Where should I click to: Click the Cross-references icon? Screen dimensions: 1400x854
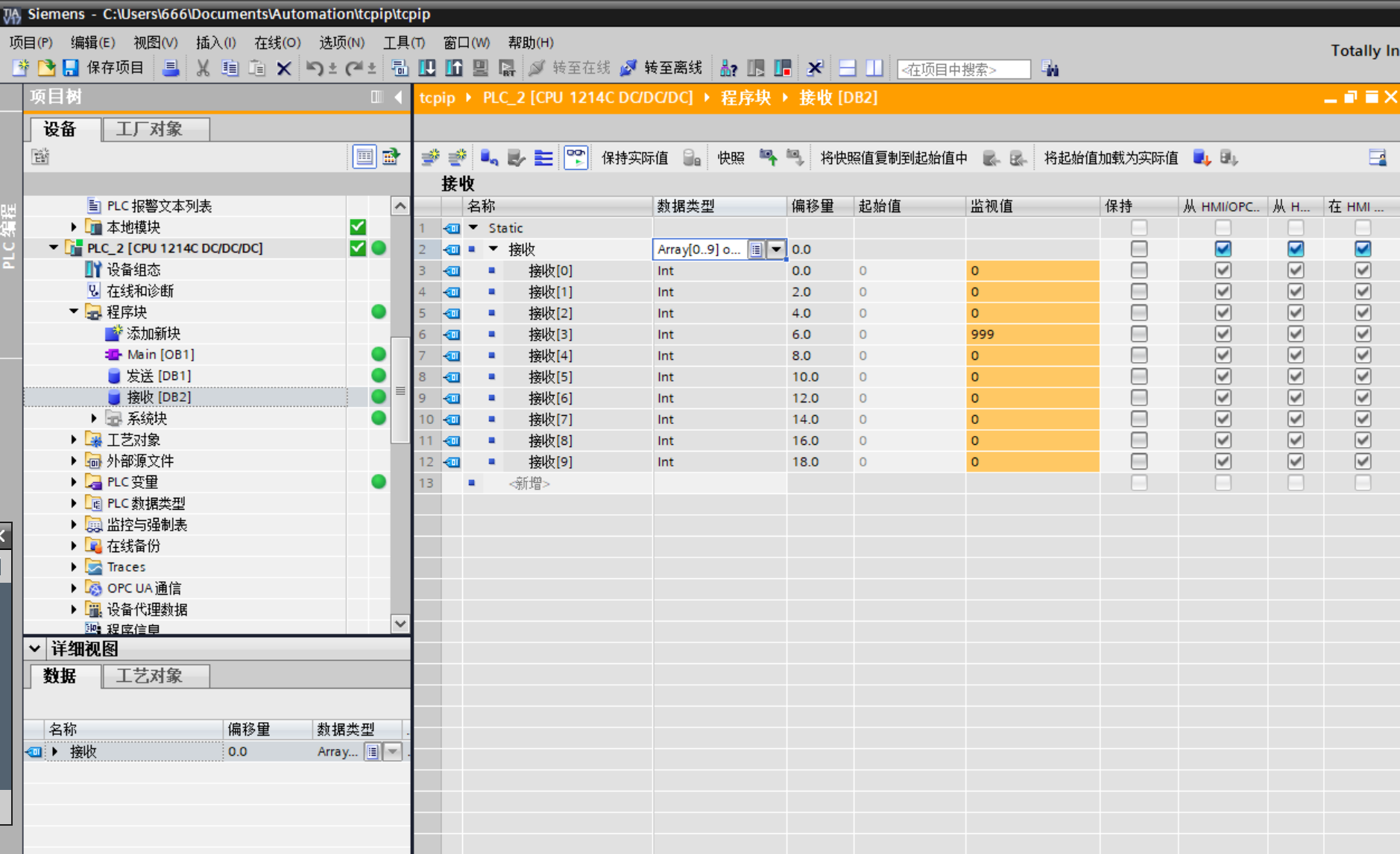click(x=815, y=69)
